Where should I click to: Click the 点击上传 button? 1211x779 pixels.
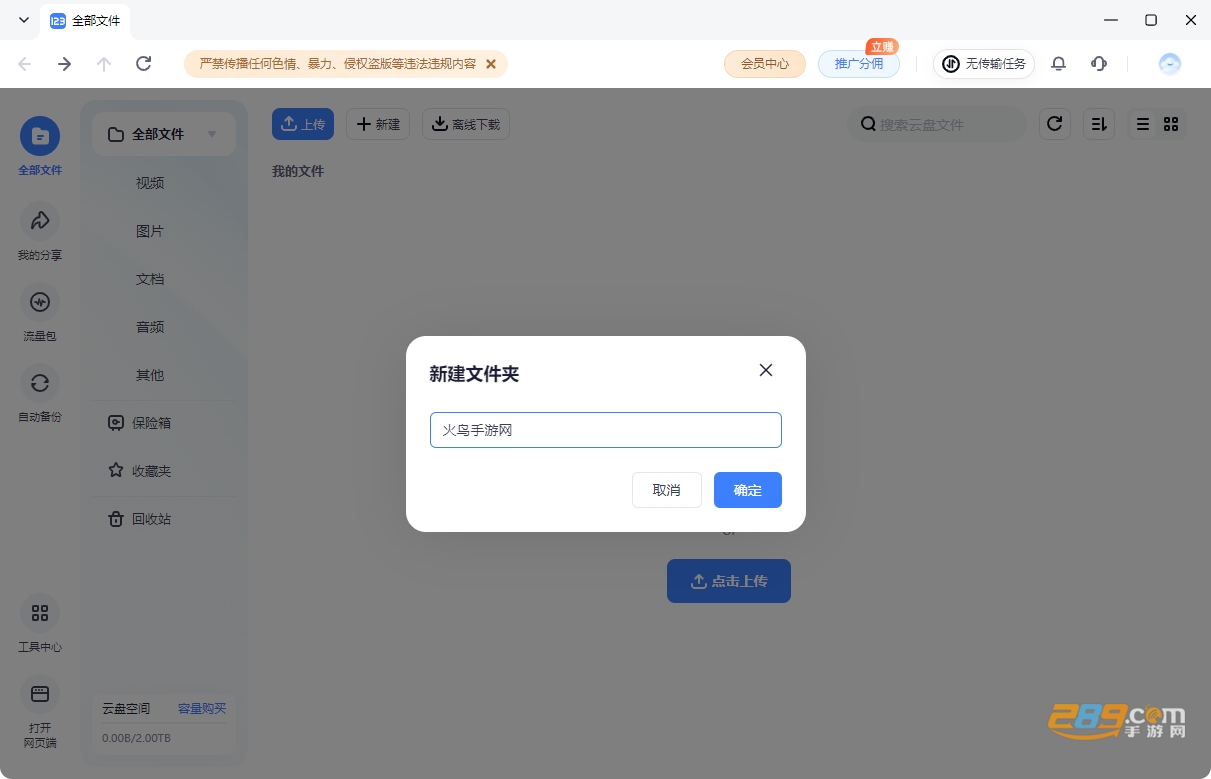[729, 581]
